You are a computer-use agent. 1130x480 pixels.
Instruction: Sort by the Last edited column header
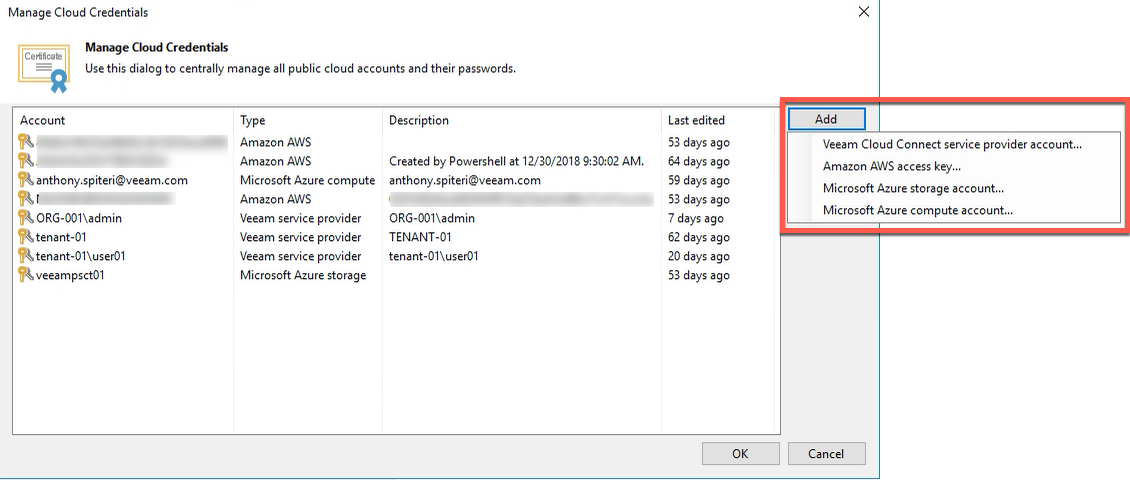point(718,120)
